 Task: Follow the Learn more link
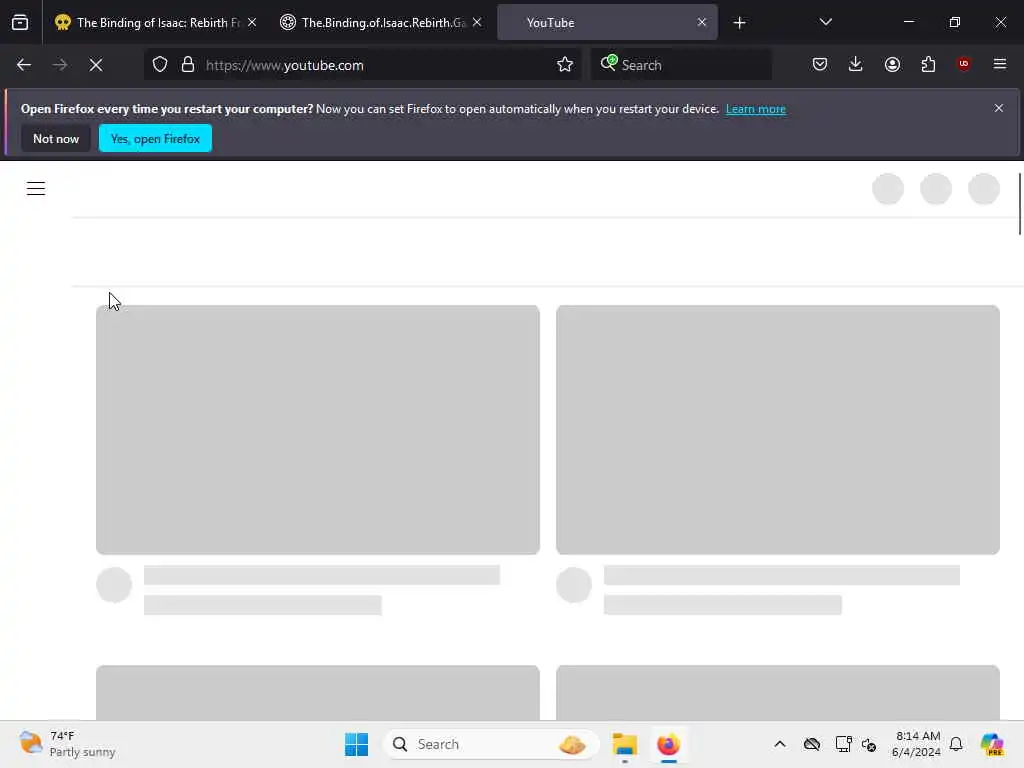click(756, 109)
